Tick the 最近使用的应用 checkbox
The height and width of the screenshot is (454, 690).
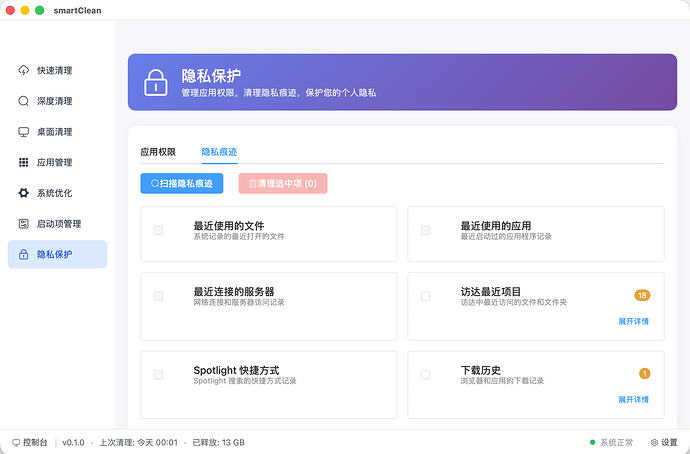point(425,230)
